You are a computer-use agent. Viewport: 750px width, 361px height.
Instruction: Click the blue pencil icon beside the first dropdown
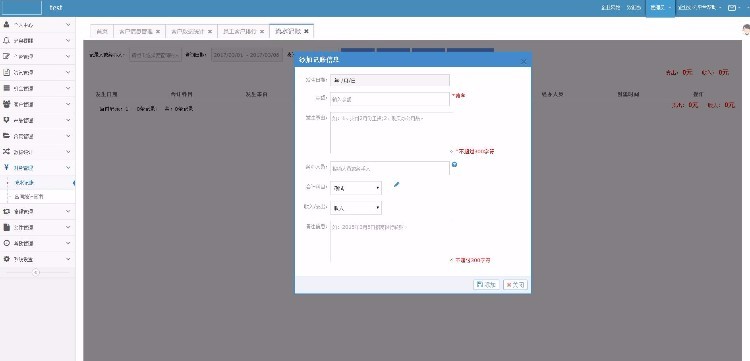tap(396, 185)
